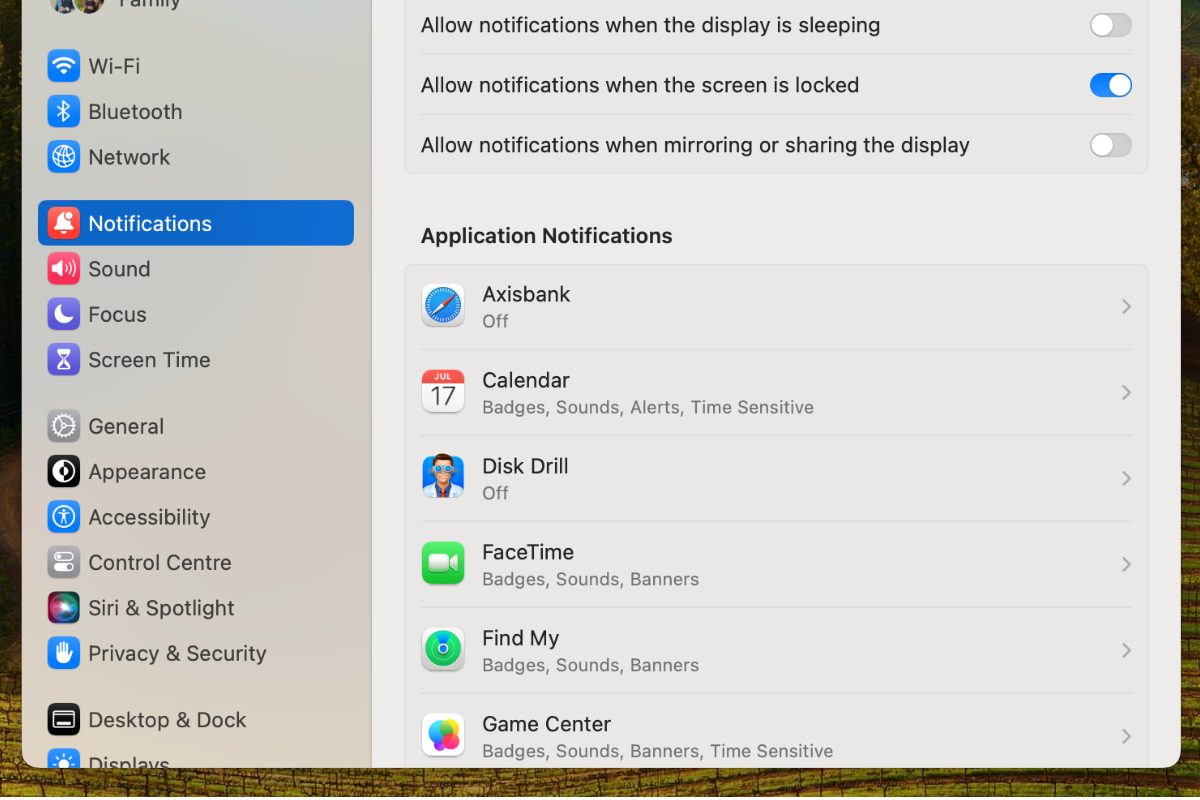1200x800 pixels.
Task: Select the Focus moon icon
Action: (64, 314)
